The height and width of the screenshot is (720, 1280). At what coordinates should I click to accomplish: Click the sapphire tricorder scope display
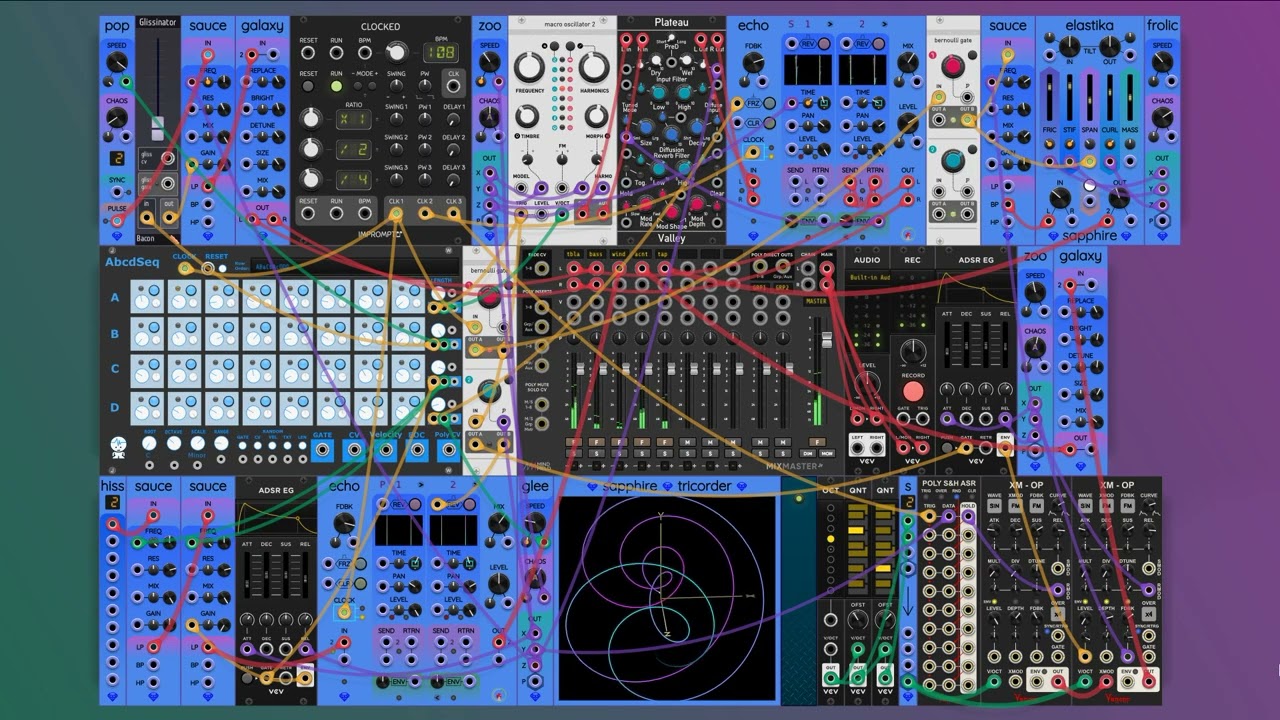[x=667, y=598]
